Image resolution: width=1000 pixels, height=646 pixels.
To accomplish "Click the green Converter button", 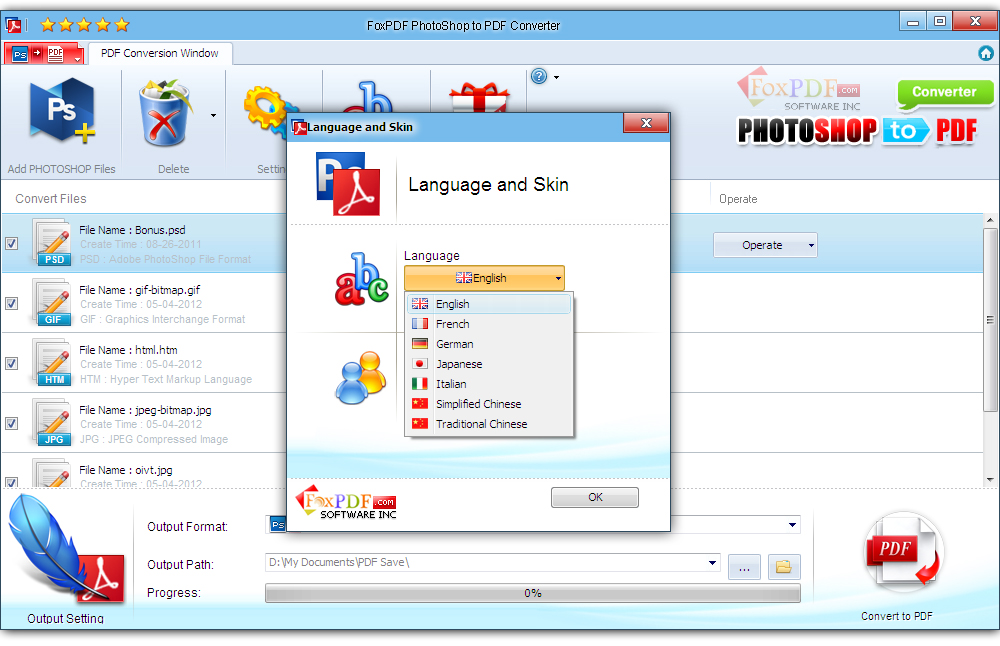I will [945, 93].
